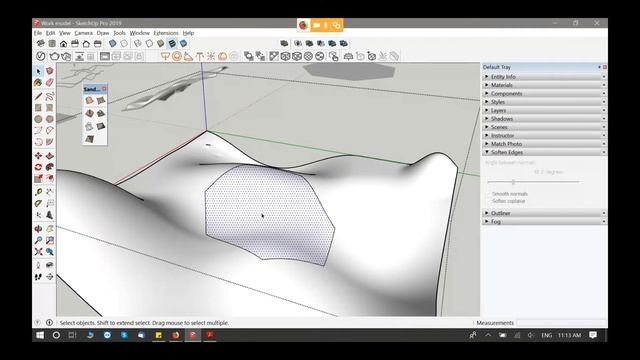Enable Hidden Line style
Image resolution: width=640 pixels, height=360 pixels.
149,43
